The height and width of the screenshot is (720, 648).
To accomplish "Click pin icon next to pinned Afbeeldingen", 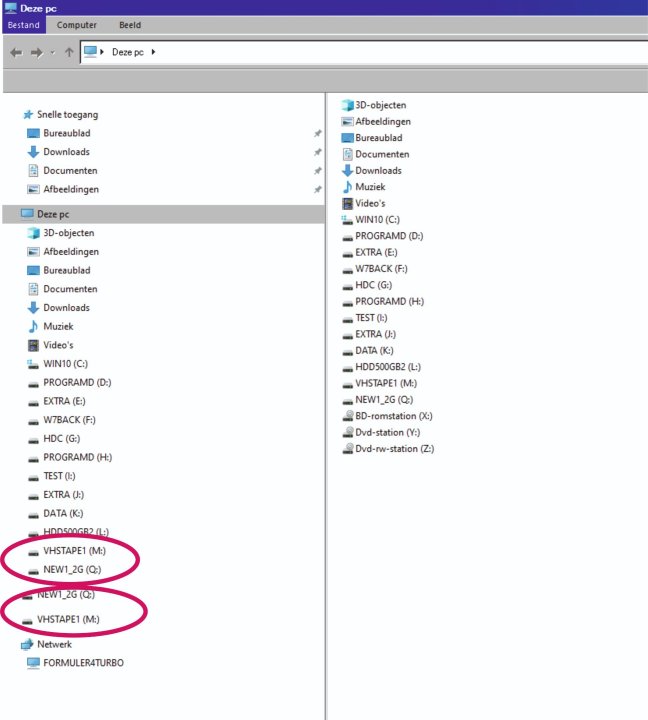I will (x=317, y=190).
